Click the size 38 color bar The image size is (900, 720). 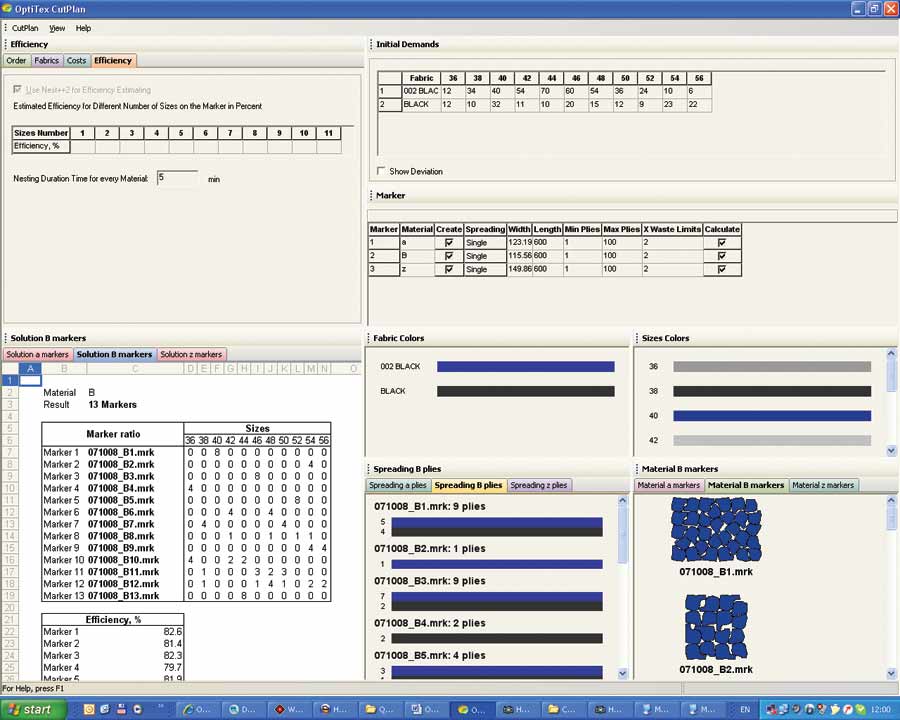tap(772, 392)
